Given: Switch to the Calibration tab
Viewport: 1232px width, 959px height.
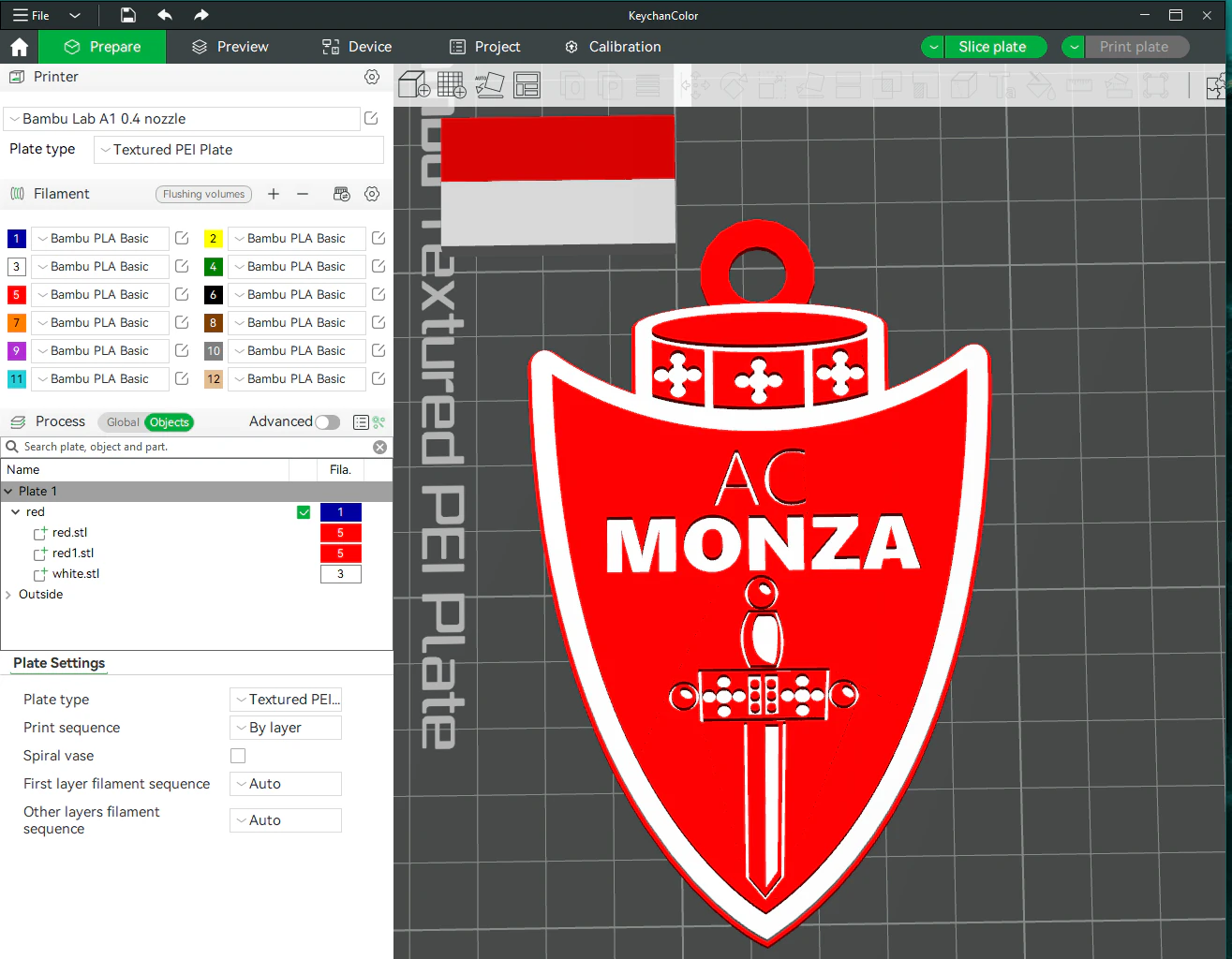Looking at the screenshot, I should [613, 47].
